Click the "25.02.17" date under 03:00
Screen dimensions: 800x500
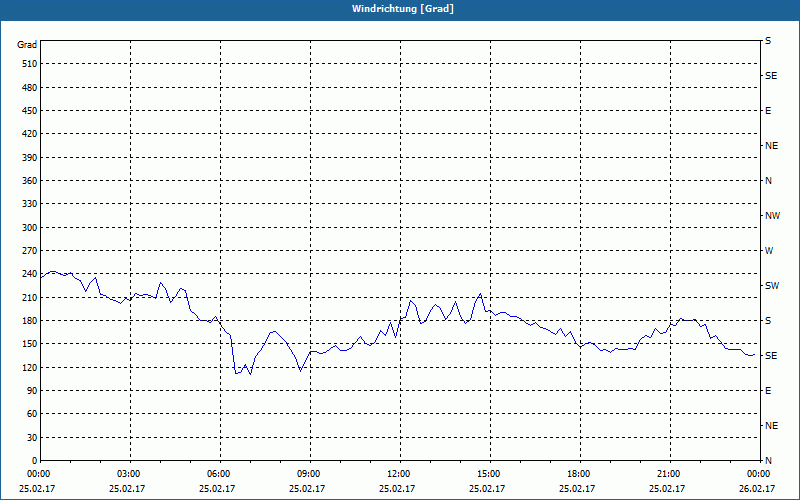point(127,489)
